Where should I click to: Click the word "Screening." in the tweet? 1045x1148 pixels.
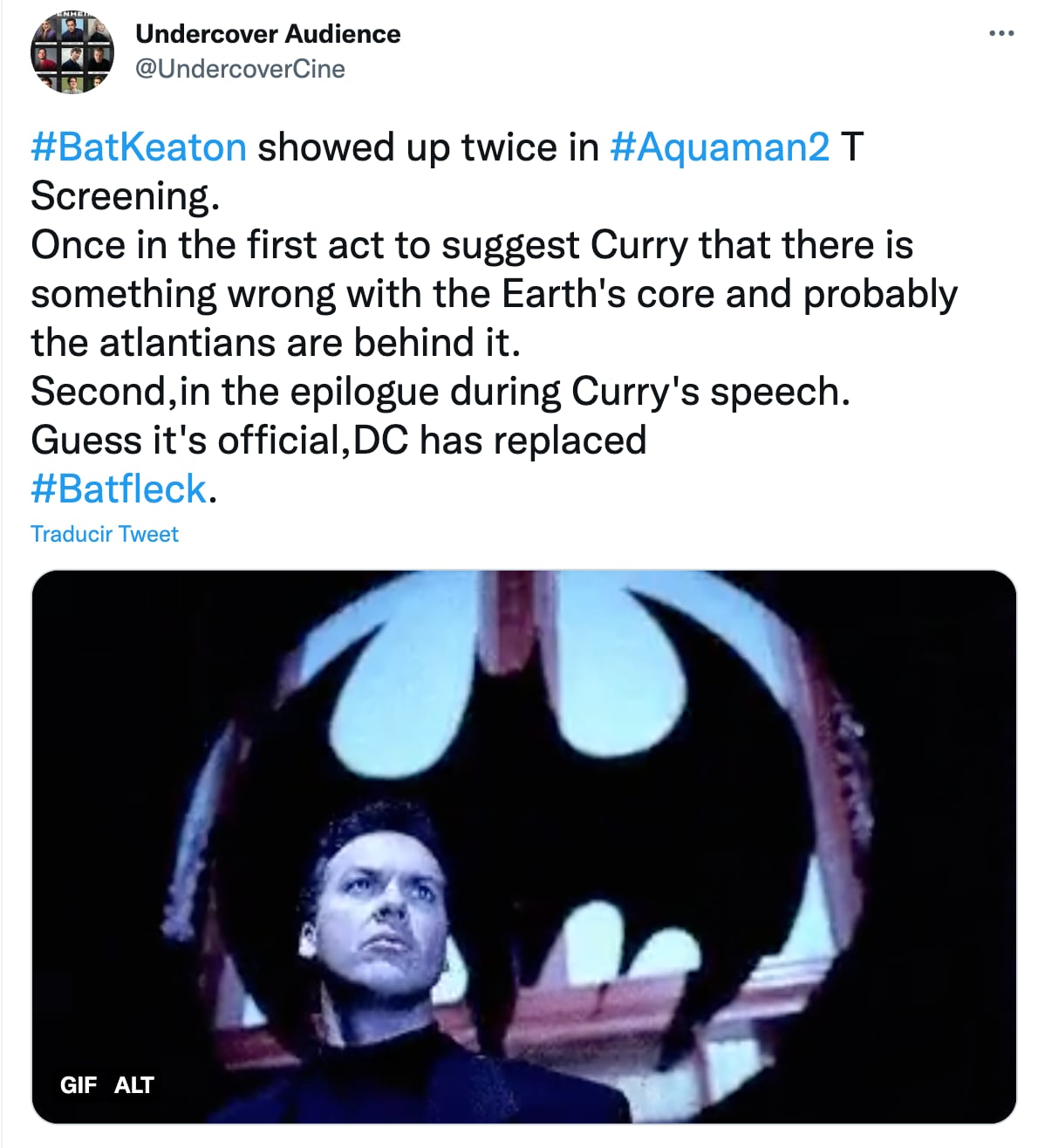[125, 196]
